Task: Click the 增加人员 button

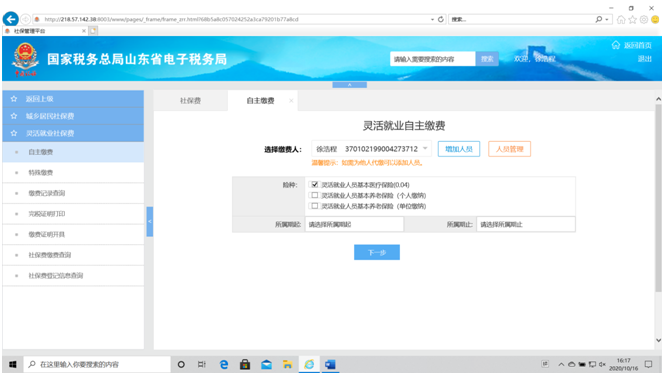Action: 459,149
